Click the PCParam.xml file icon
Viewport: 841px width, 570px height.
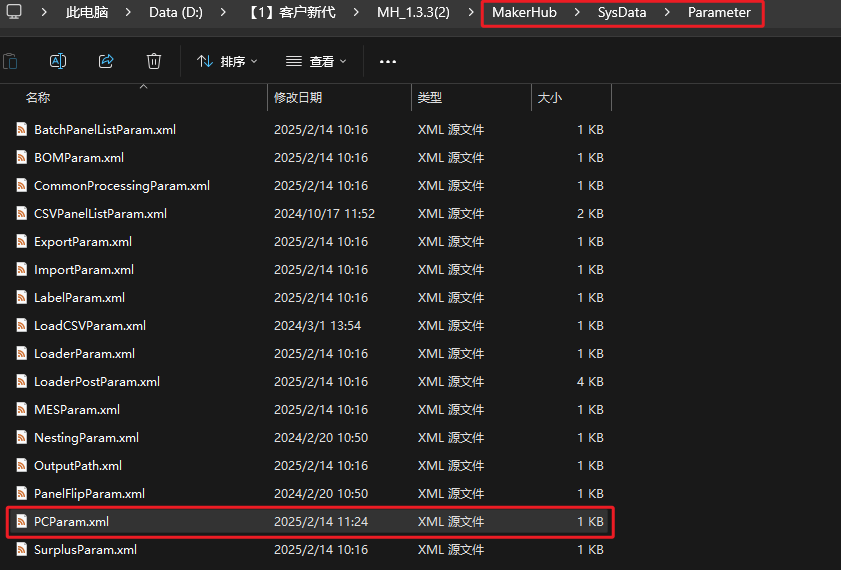21,522
